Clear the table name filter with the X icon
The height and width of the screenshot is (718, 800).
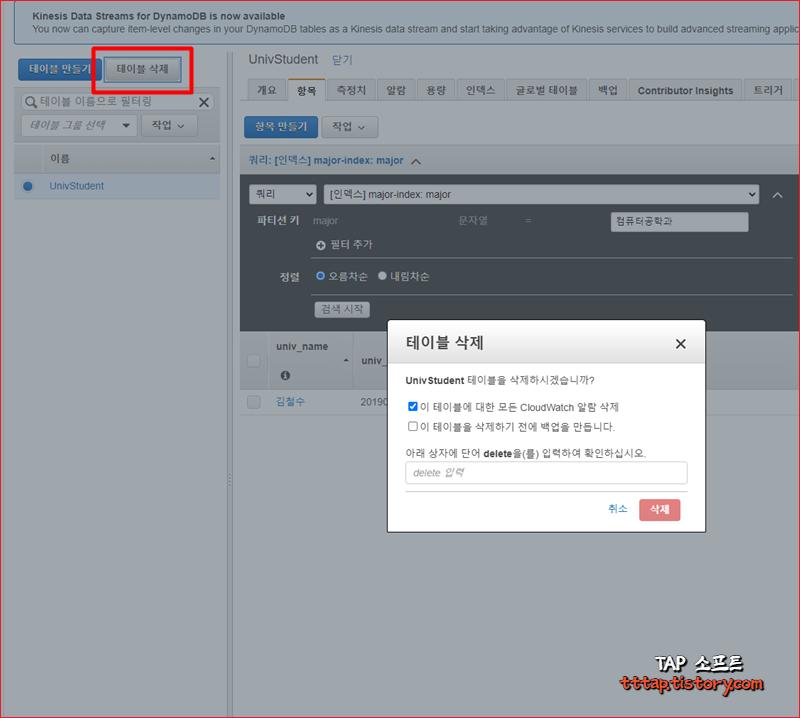pos(204,103)
